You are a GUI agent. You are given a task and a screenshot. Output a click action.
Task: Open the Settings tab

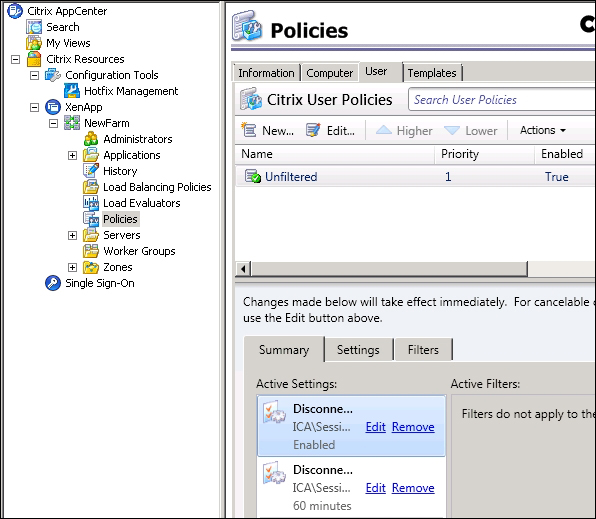358,349
